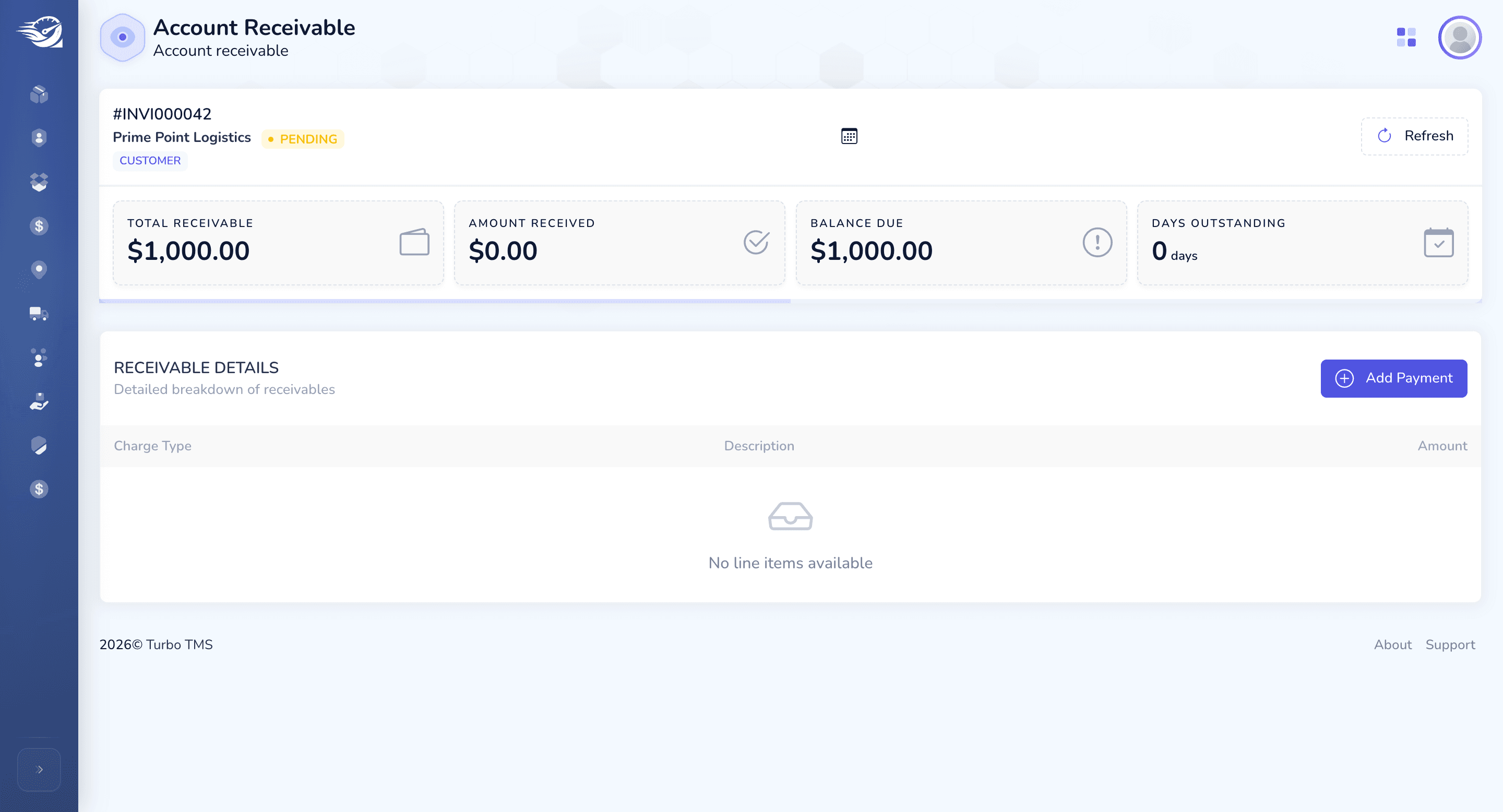Image resolution: width=1503 pixels, height=812 pixels.
Task: Open the location pin sidebar icon
Action: coord(39,269)
